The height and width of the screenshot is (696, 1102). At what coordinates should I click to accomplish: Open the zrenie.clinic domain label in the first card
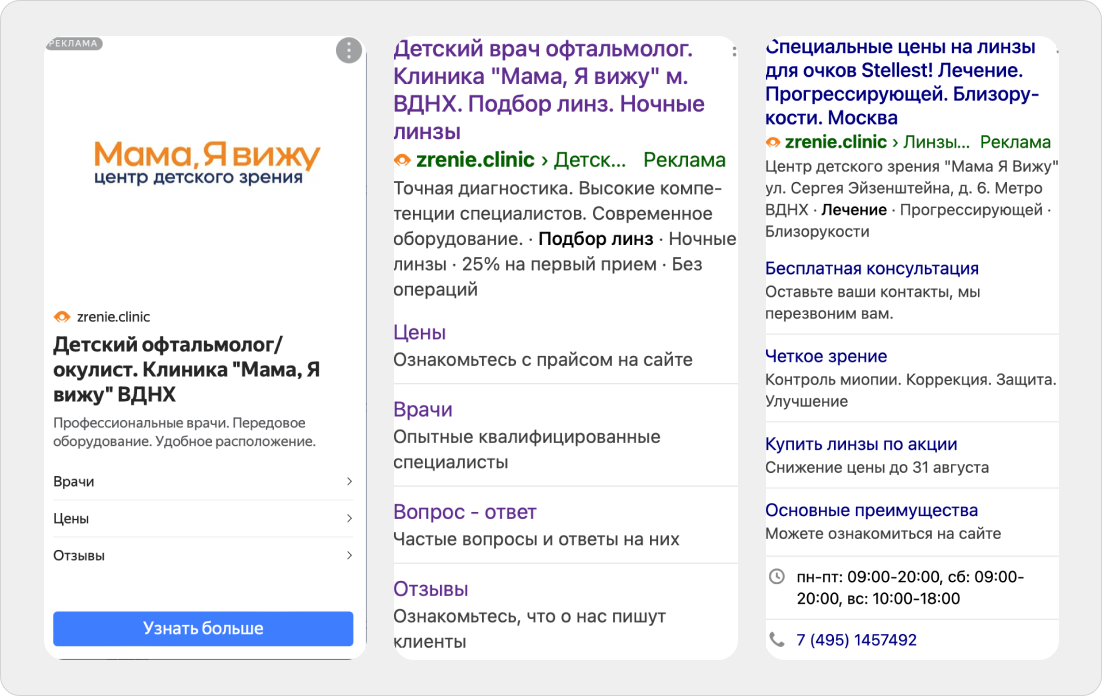click(113, 317)
